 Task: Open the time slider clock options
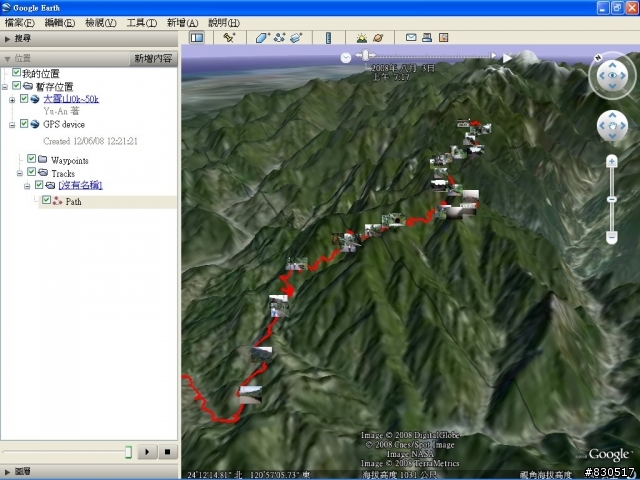coord(346,58)
